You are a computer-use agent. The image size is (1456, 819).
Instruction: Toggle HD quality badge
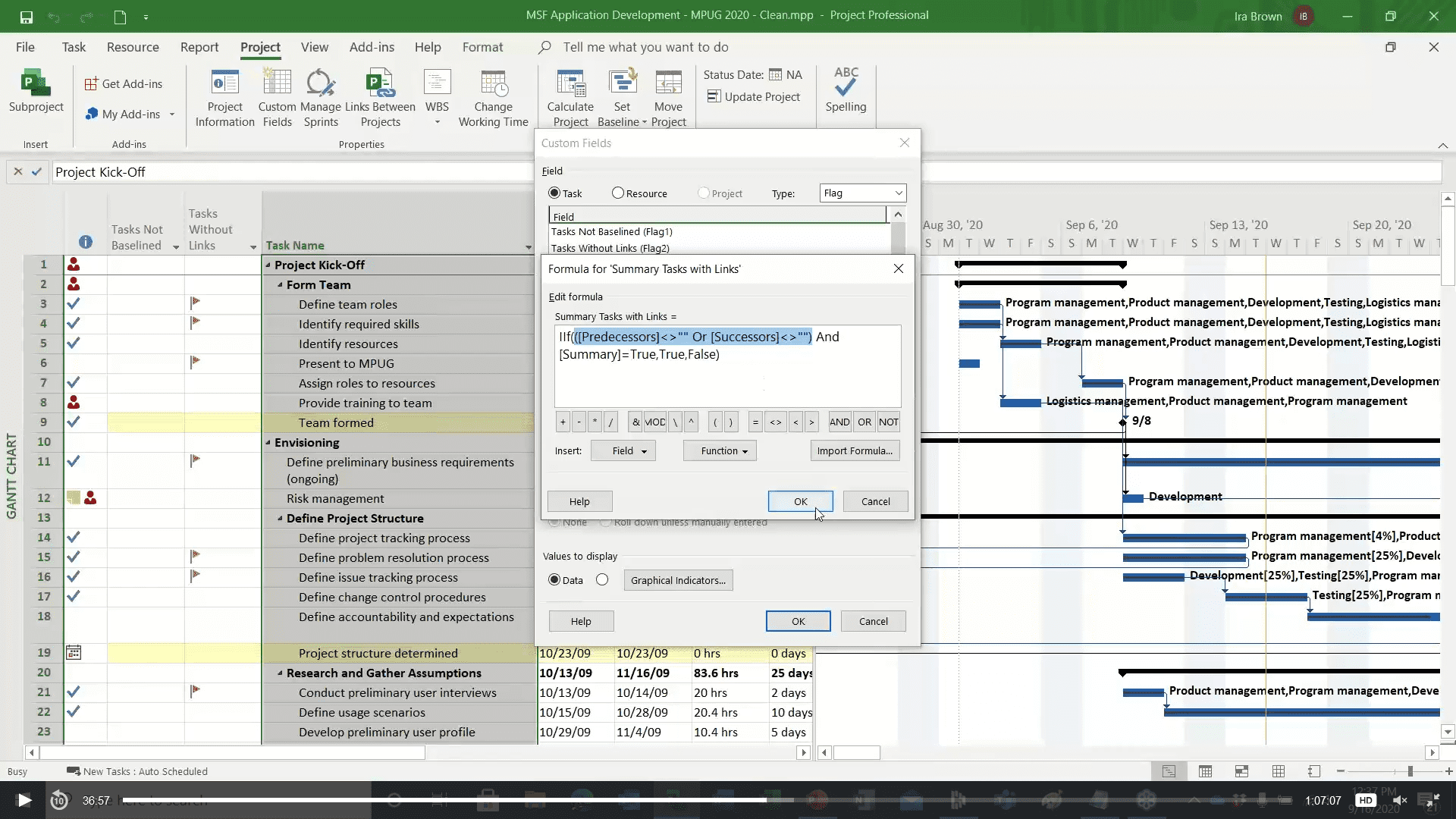point(1366,800)
